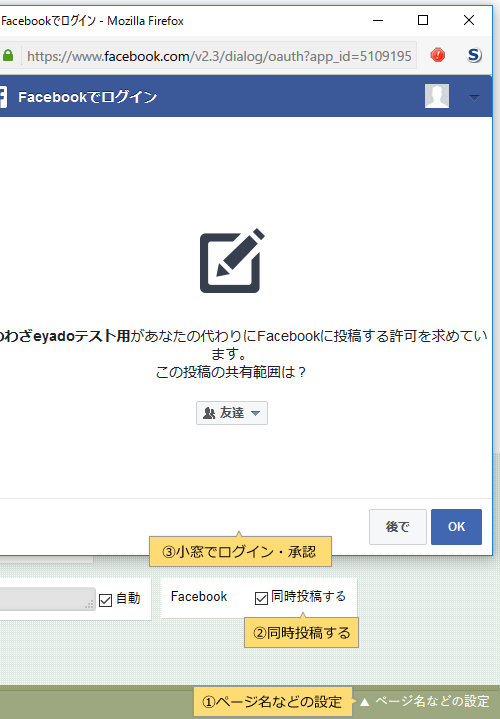Open the account dropdown arrow in header
Image resolution: width=500 pixels, height=719 pixels.
pos(474,97)
